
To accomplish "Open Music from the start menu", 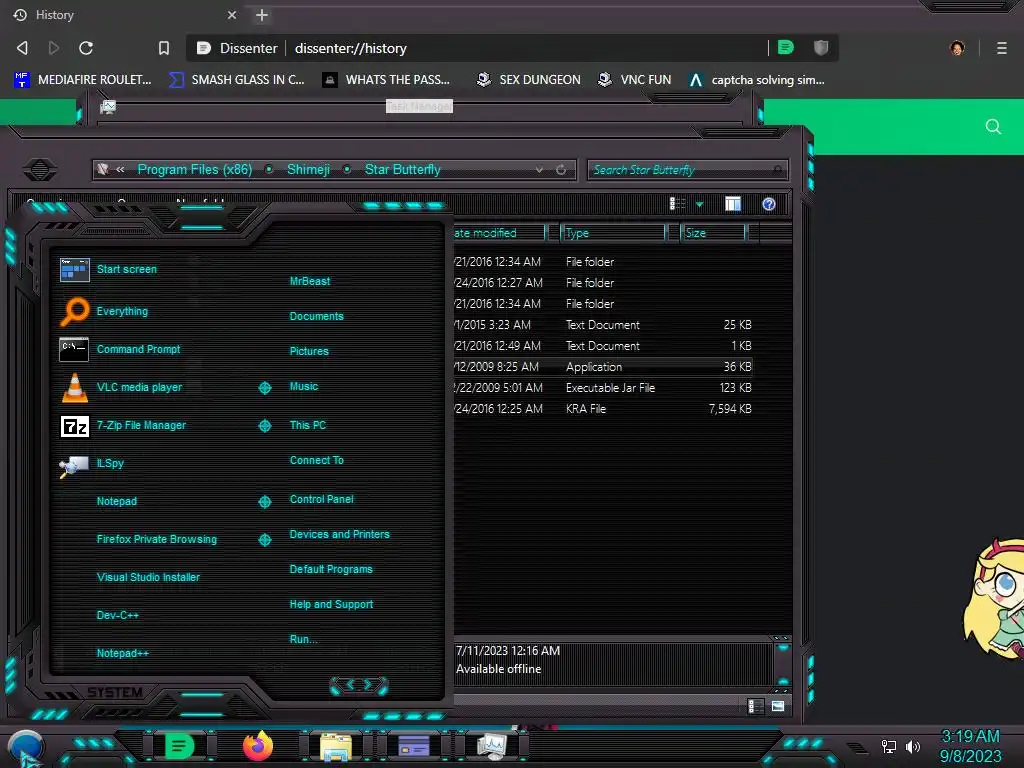I will point(304,387).
